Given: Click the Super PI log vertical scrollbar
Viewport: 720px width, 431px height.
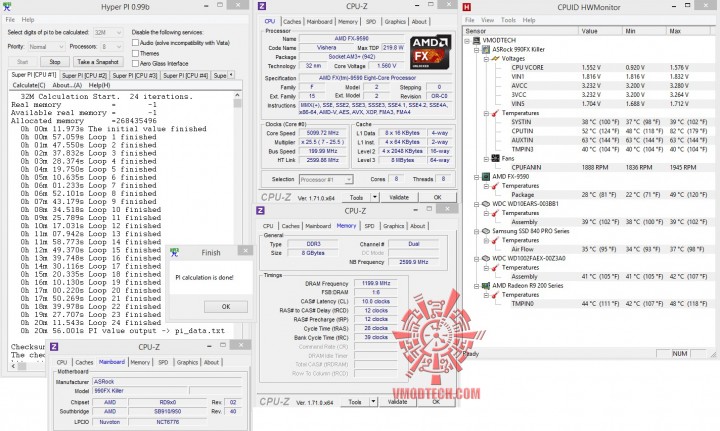Looking at the screenshot, I should (x=237, y=216).
